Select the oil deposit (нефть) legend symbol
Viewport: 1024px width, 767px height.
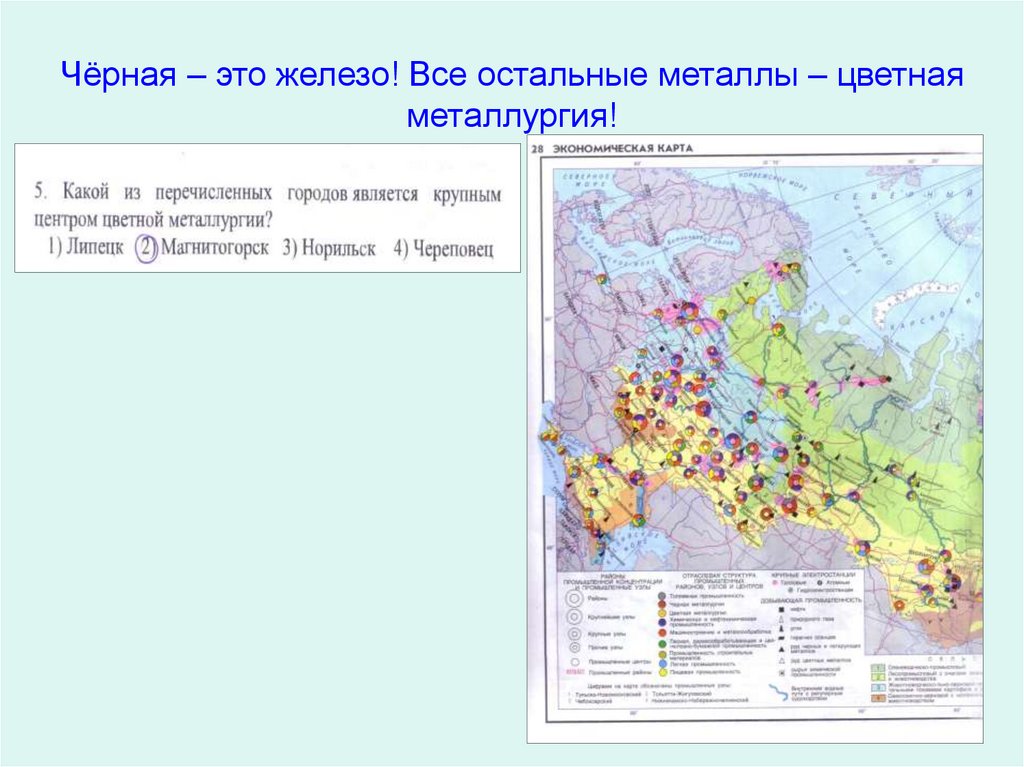click(782, 609)
